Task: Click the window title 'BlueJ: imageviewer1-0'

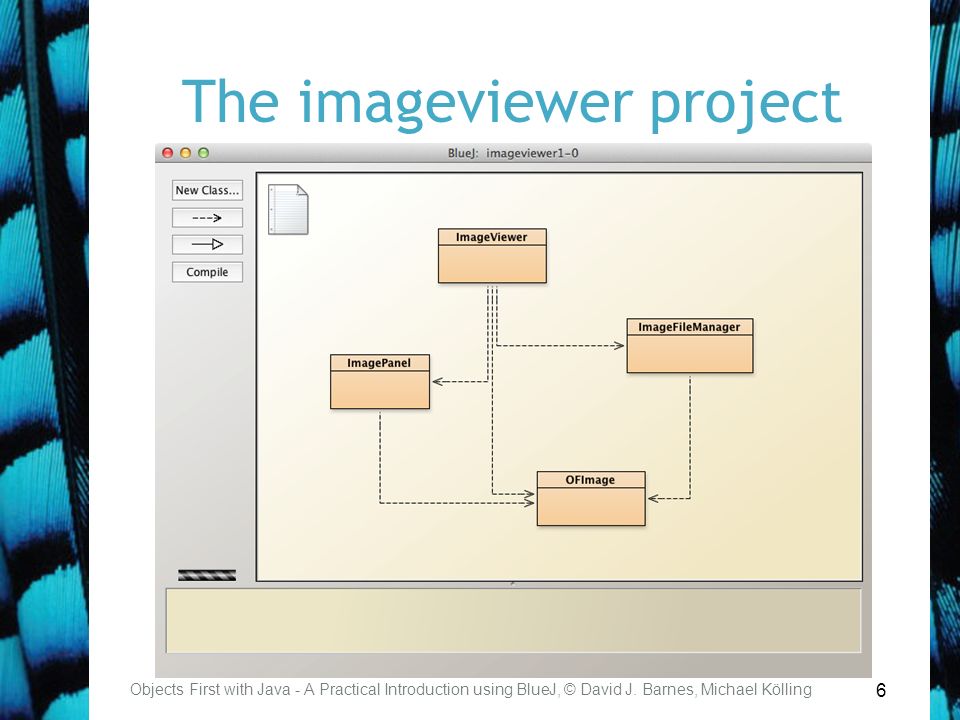Action: (513, 153)
